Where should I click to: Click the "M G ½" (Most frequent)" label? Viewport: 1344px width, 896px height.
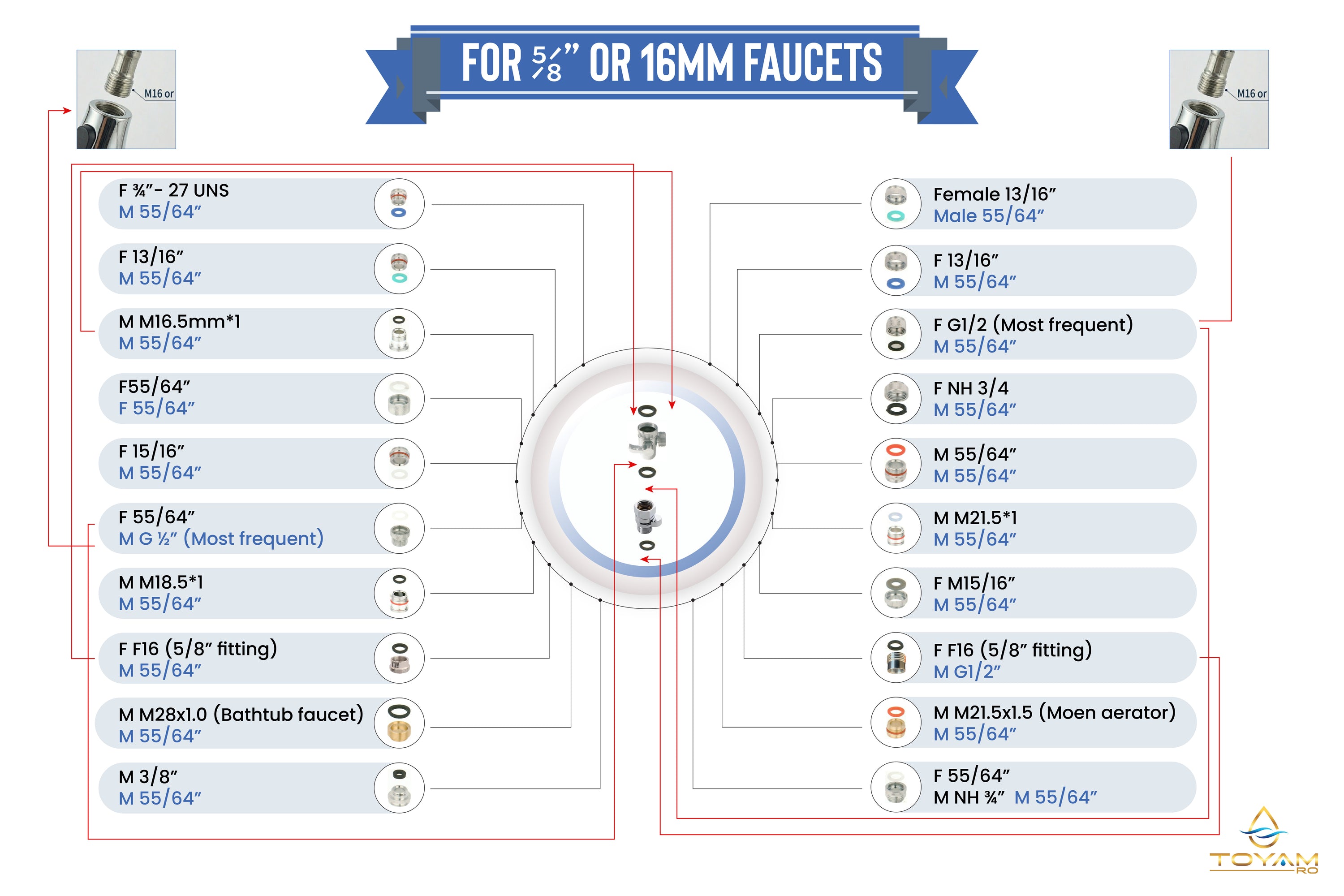(220, 539)
